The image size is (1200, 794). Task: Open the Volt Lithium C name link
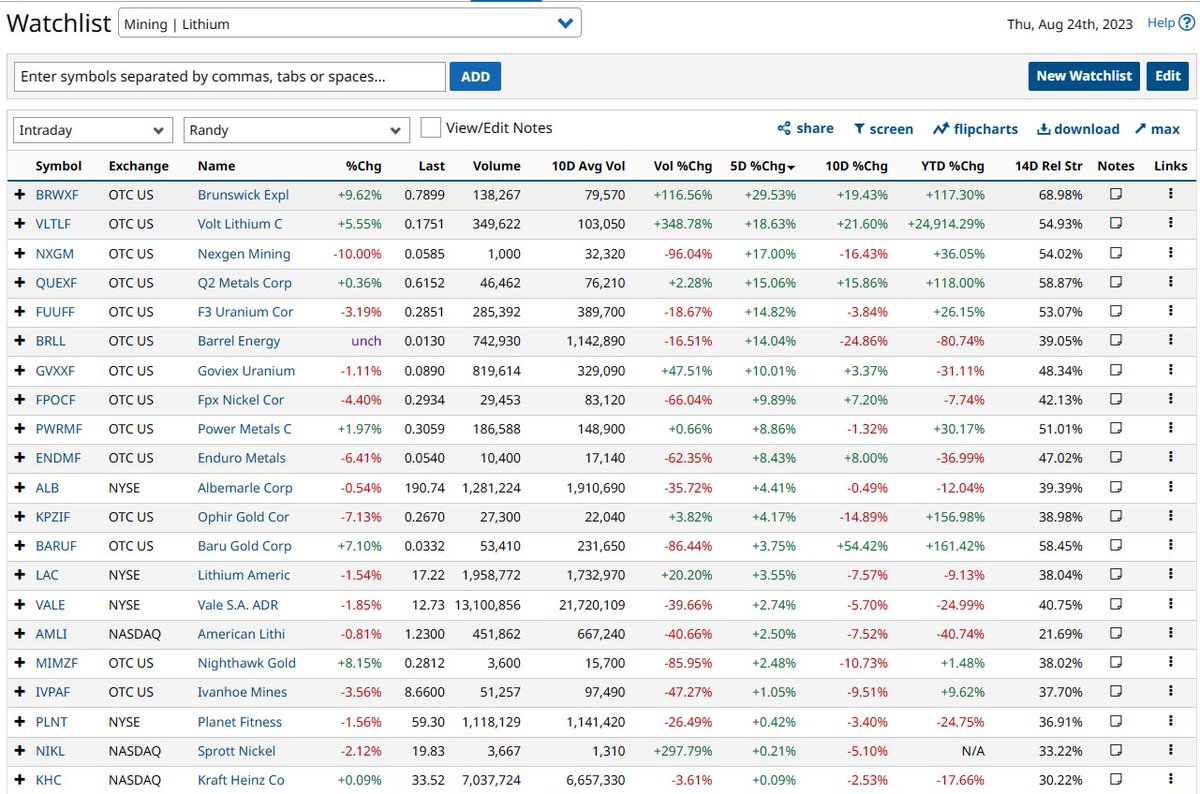click(x=240, y=224)
